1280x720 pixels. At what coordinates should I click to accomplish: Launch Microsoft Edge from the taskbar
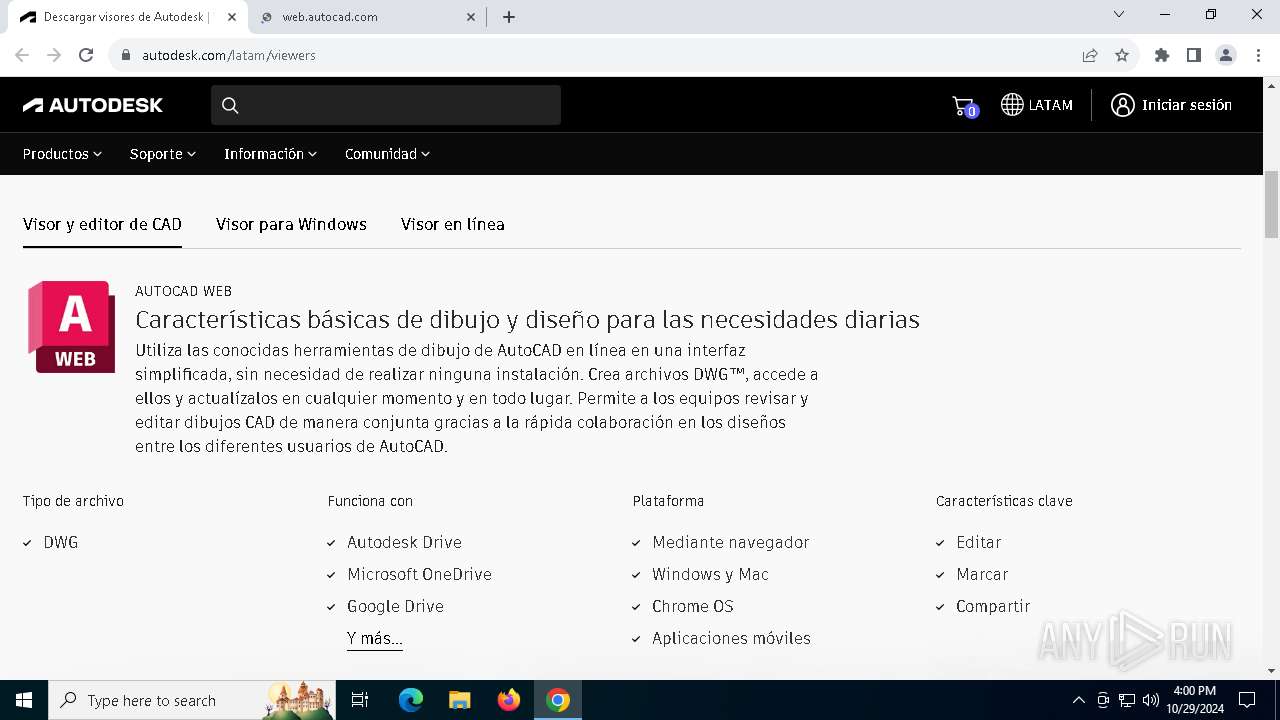(410, 700)
